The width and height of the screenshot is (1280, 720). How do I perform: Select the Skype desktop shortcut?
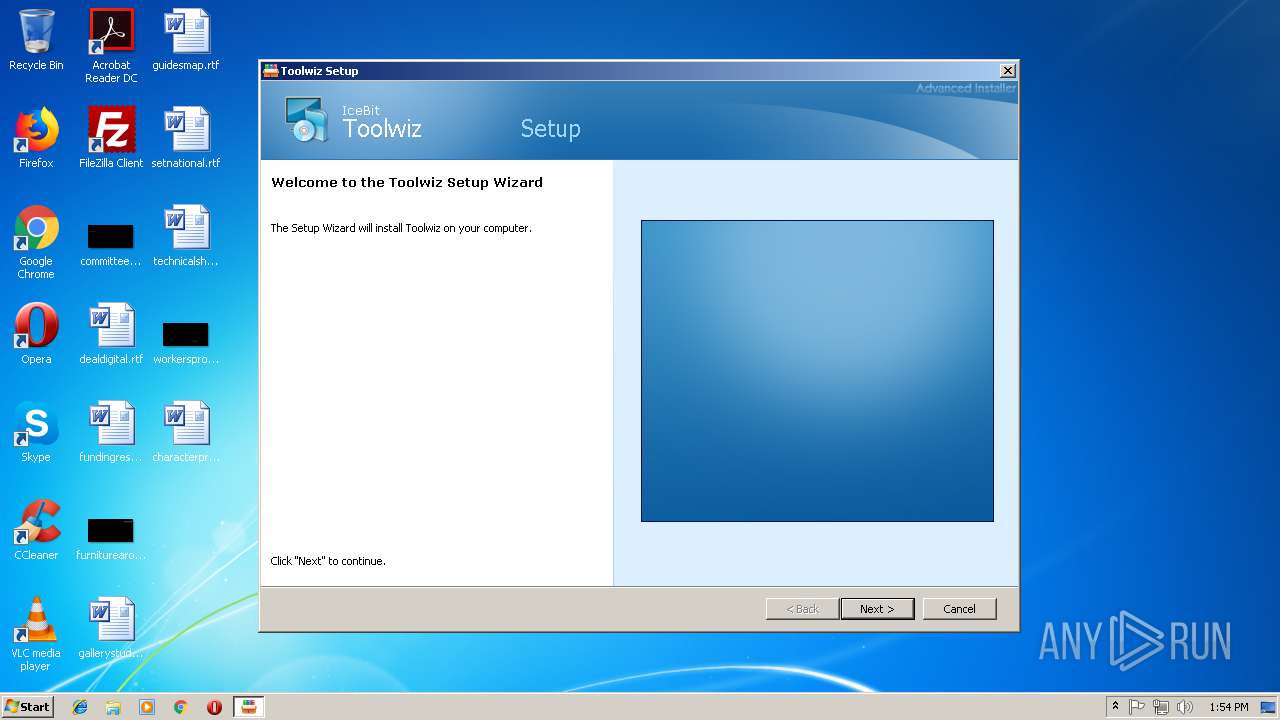pyautogui.click(x=36, y=432)
